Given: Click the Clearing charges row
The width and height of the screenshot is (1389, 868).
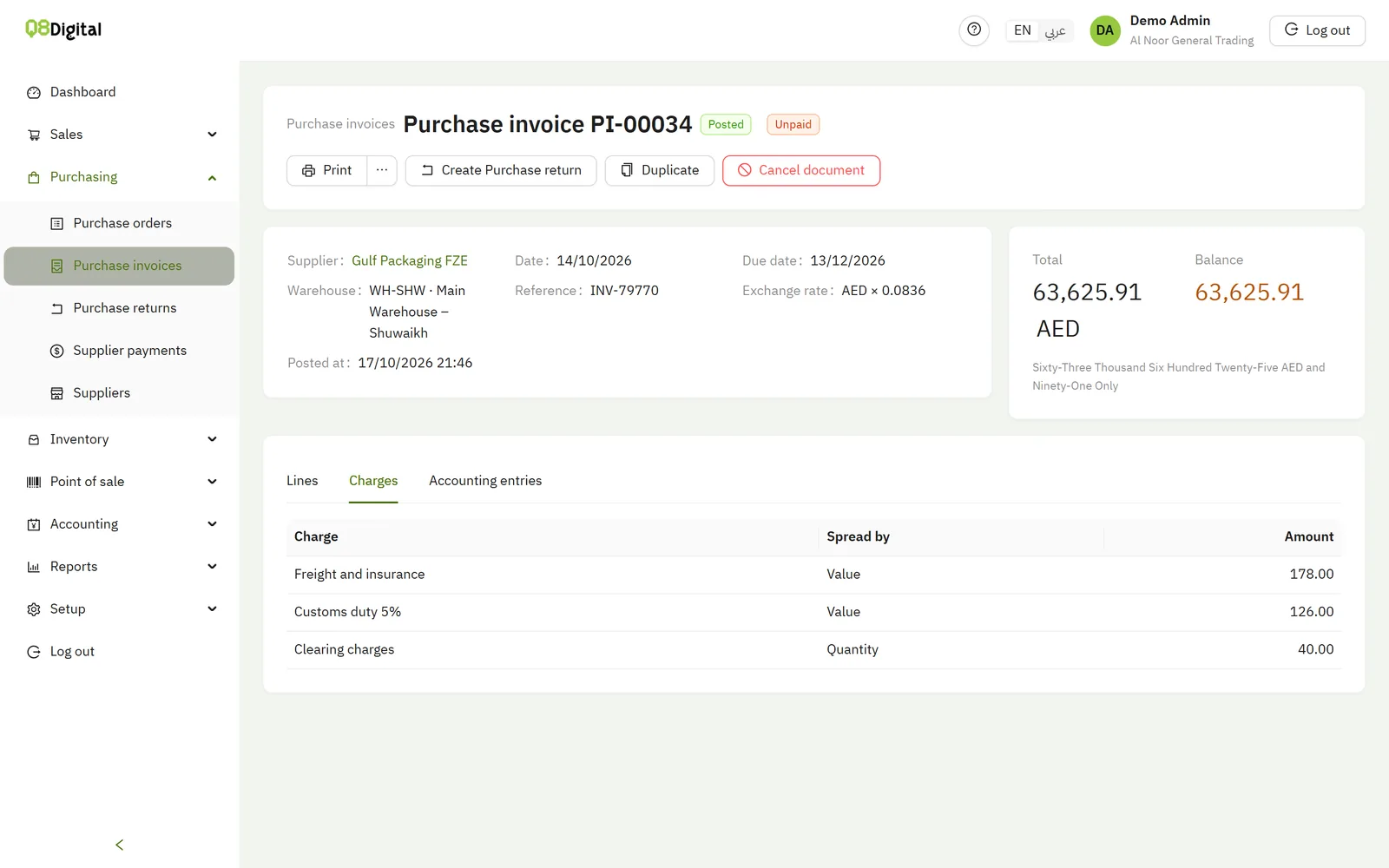Looking at the screenshot, I should pyautogui.click(x=813, y=649).
